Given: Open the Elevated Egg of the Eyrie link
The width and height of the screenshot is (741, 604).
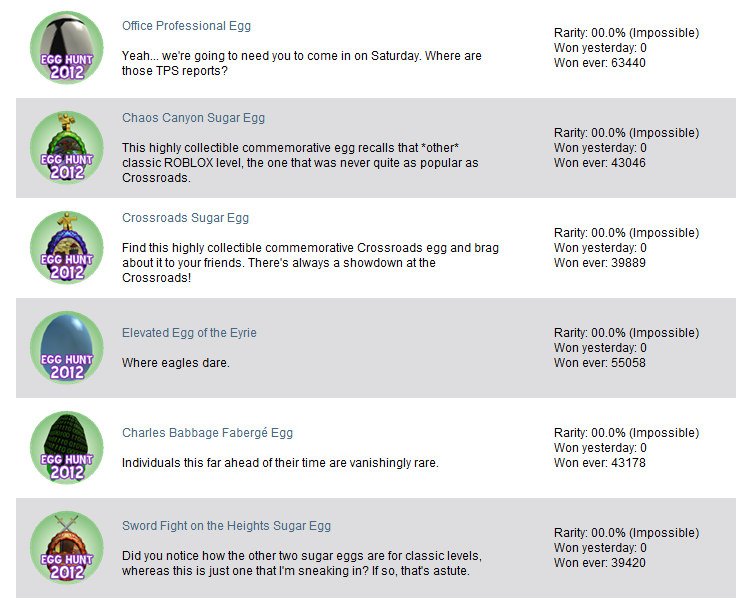Looking at the screenshot, I should 189,333.
